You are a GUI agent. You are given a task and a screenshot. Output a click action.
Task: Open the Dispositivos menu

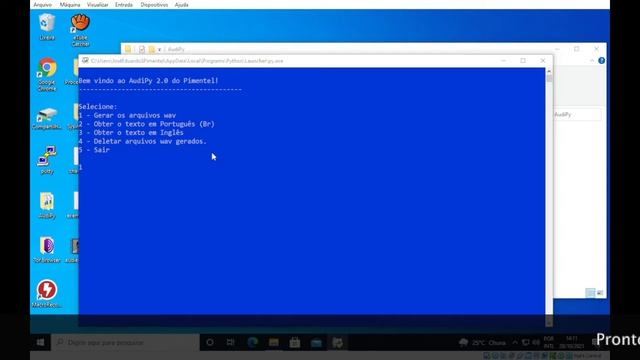point(154,5)
